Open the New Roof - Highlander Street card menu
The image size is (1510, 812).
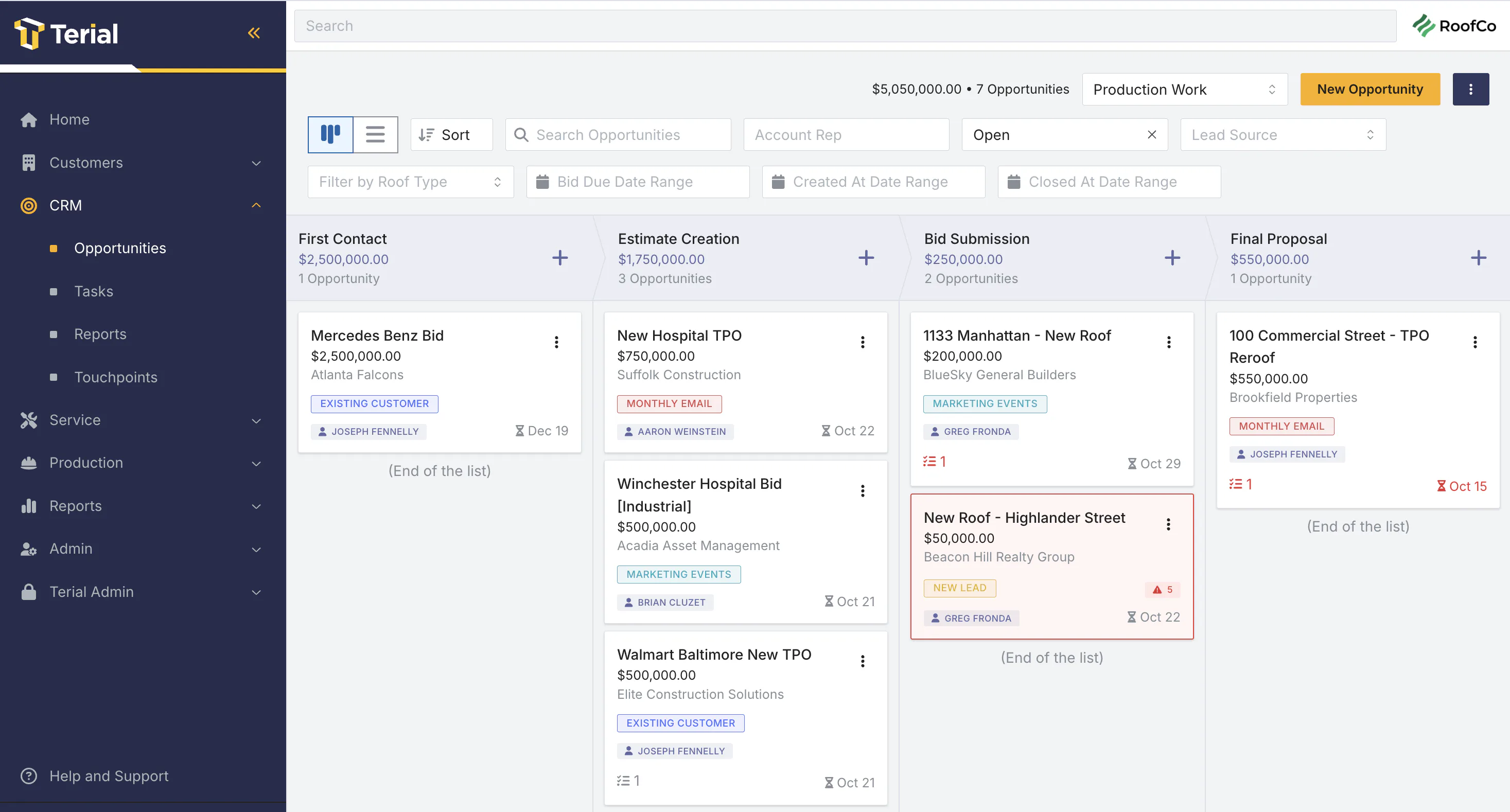tap(1168, 525)
